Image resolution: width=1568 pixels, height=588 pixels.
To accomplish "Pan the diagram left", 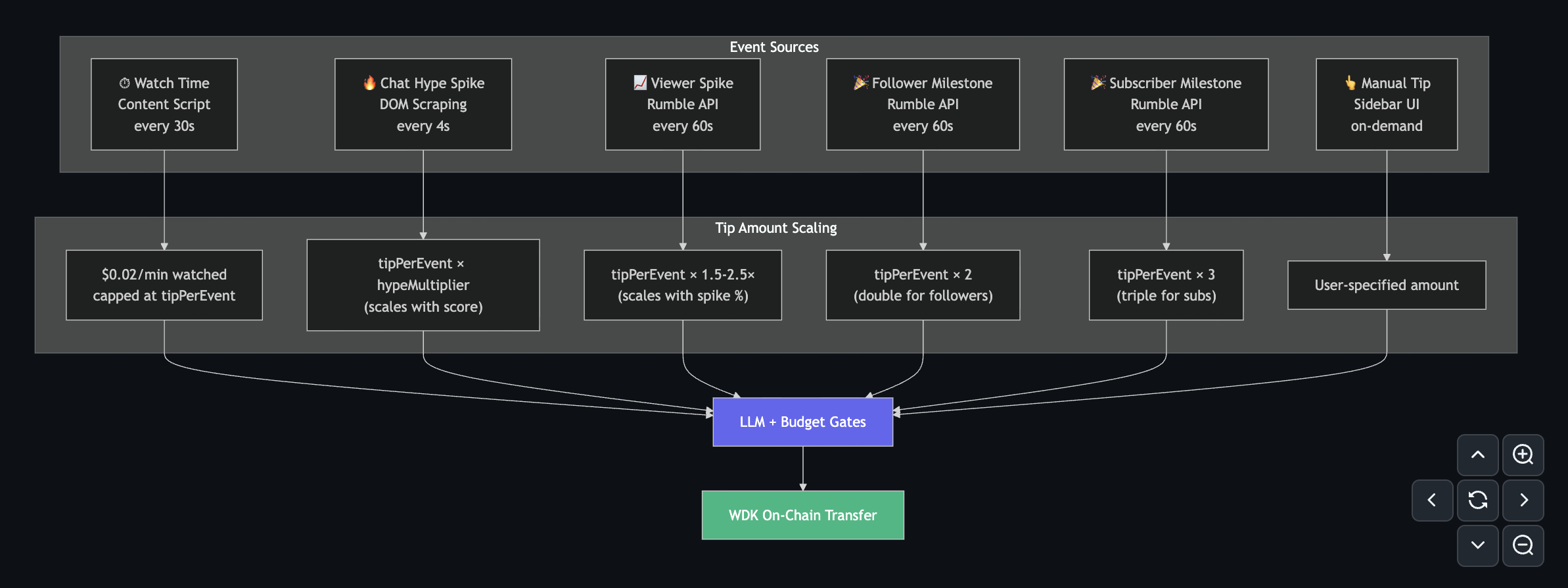I will (x=1432, y=500).
